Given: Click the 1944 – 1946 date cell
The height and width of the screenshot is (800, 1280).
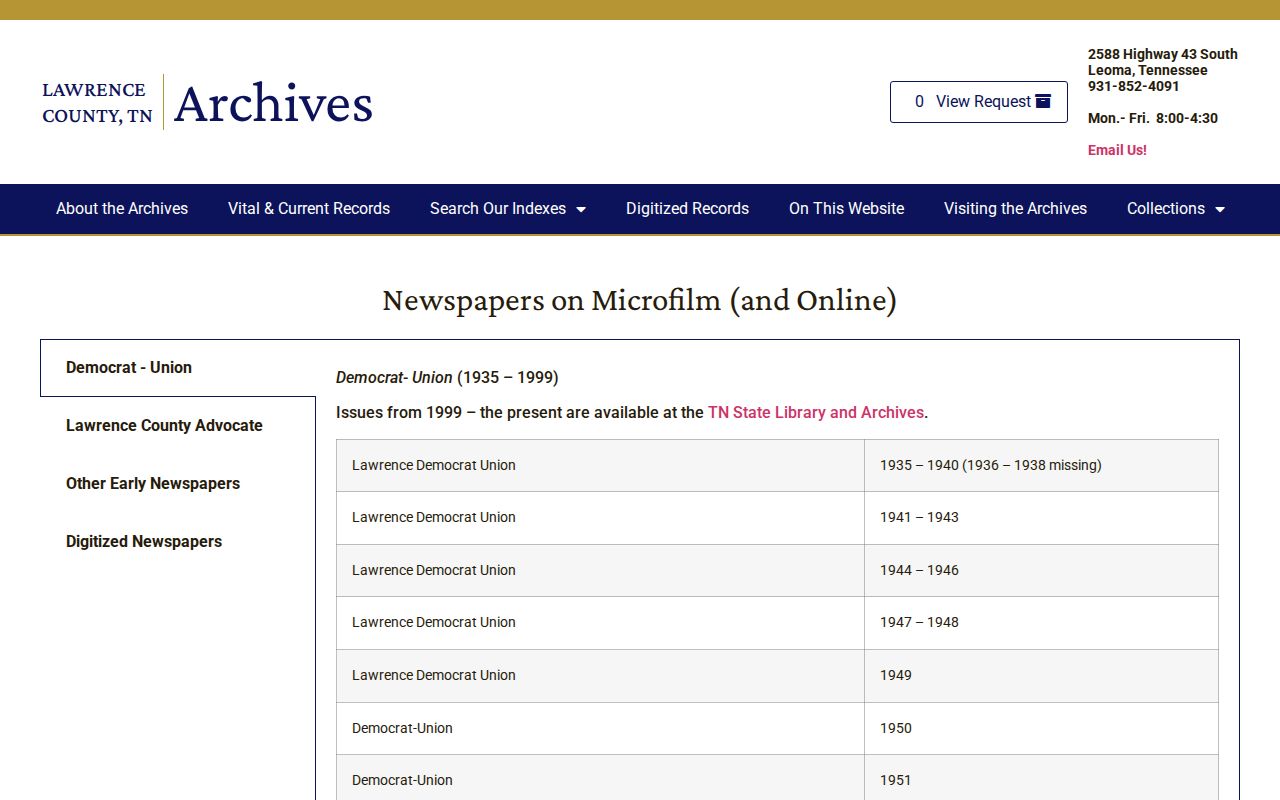Looking at the screenshot, I should 1041,570.
